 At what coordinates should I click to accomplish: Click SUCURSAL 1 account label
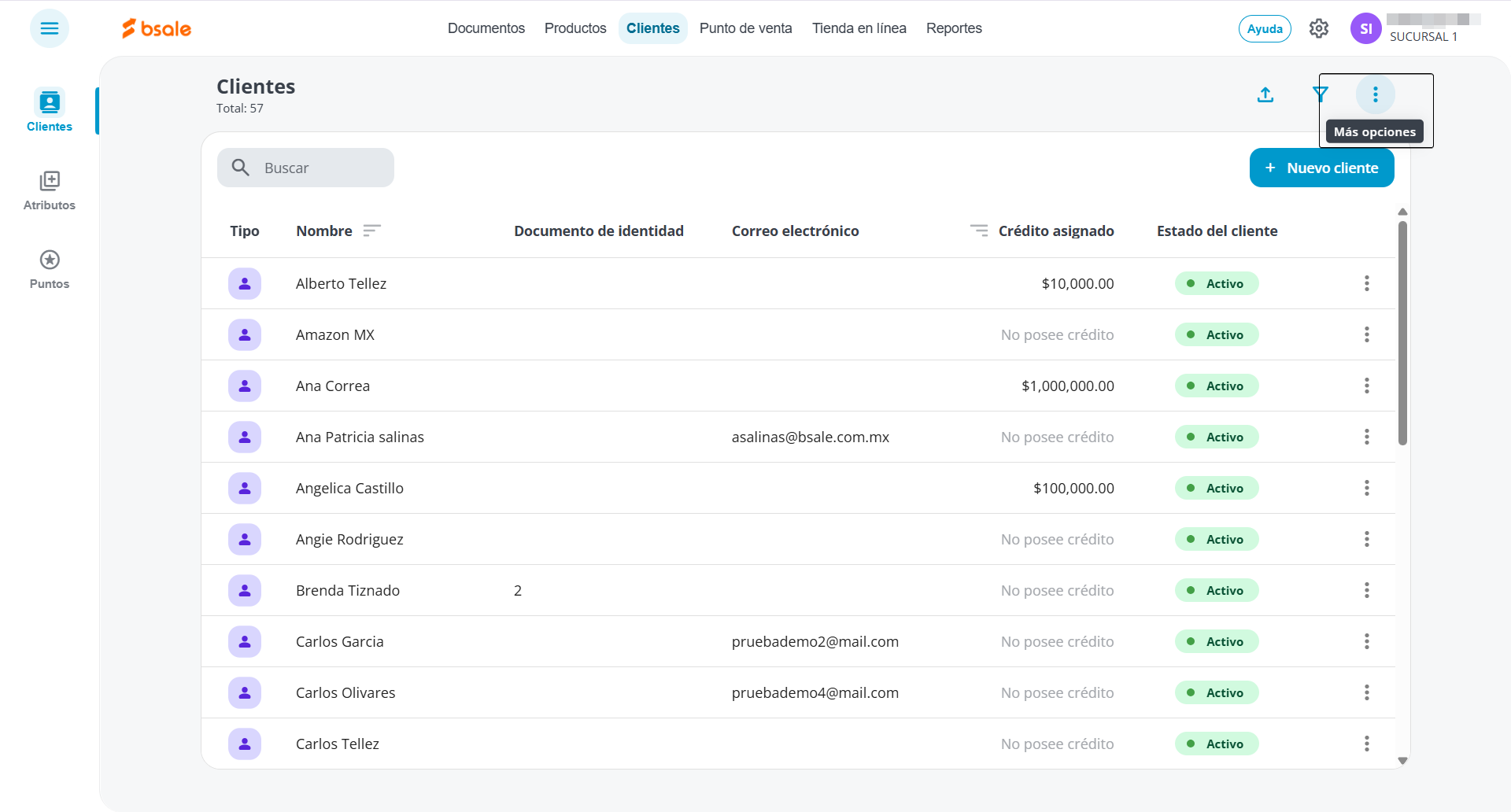tap(1423, 37)
